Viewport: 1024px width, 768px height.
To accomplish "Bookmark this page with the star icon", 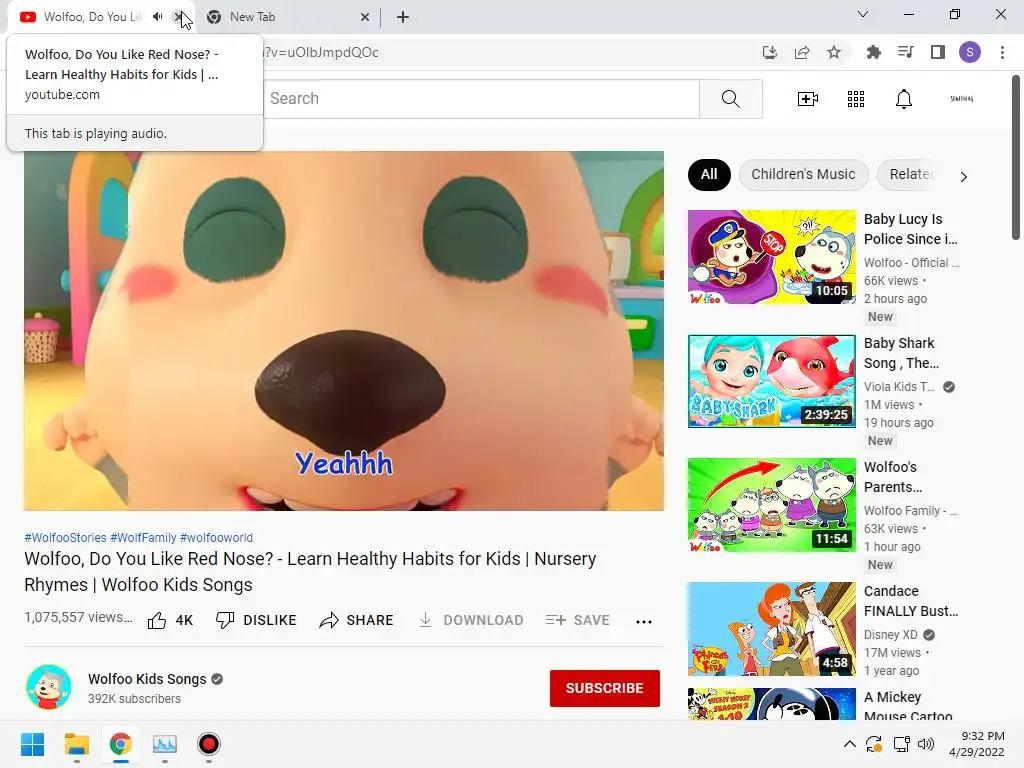I will coord(834,52).
